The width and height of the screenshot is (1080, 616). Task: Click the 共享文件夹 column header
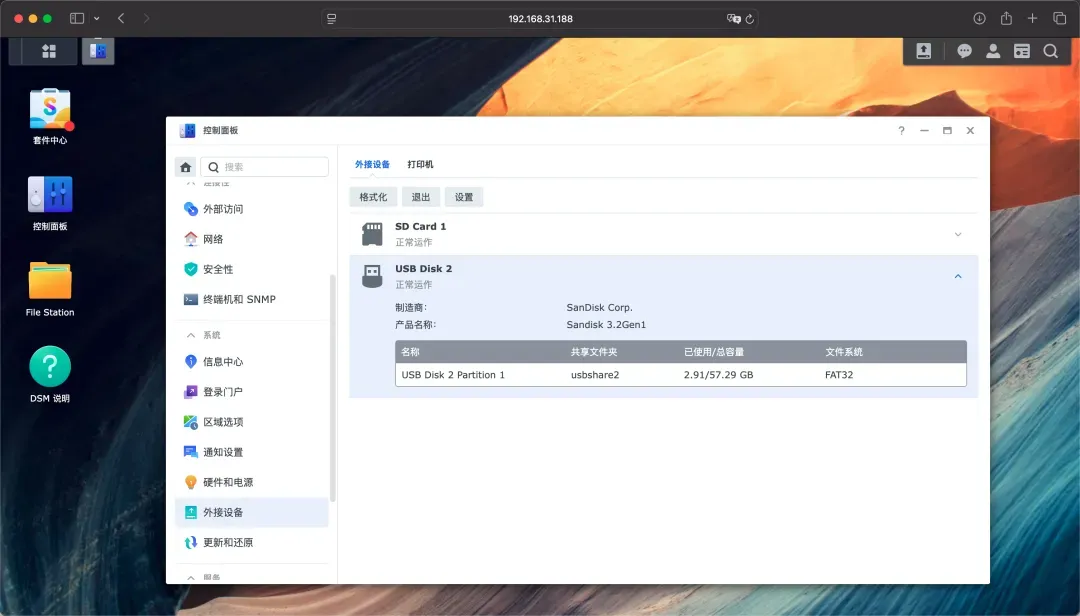pos(594,352)
